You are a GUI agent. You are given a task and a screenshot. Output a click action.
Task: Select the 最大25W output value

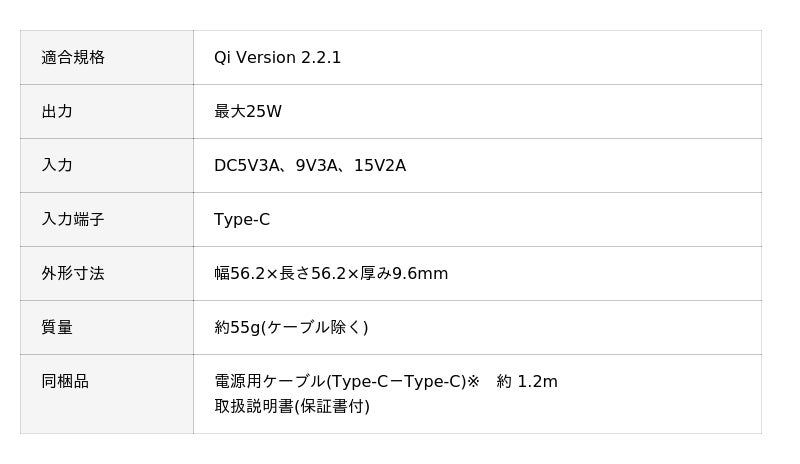tap(248, 112)
